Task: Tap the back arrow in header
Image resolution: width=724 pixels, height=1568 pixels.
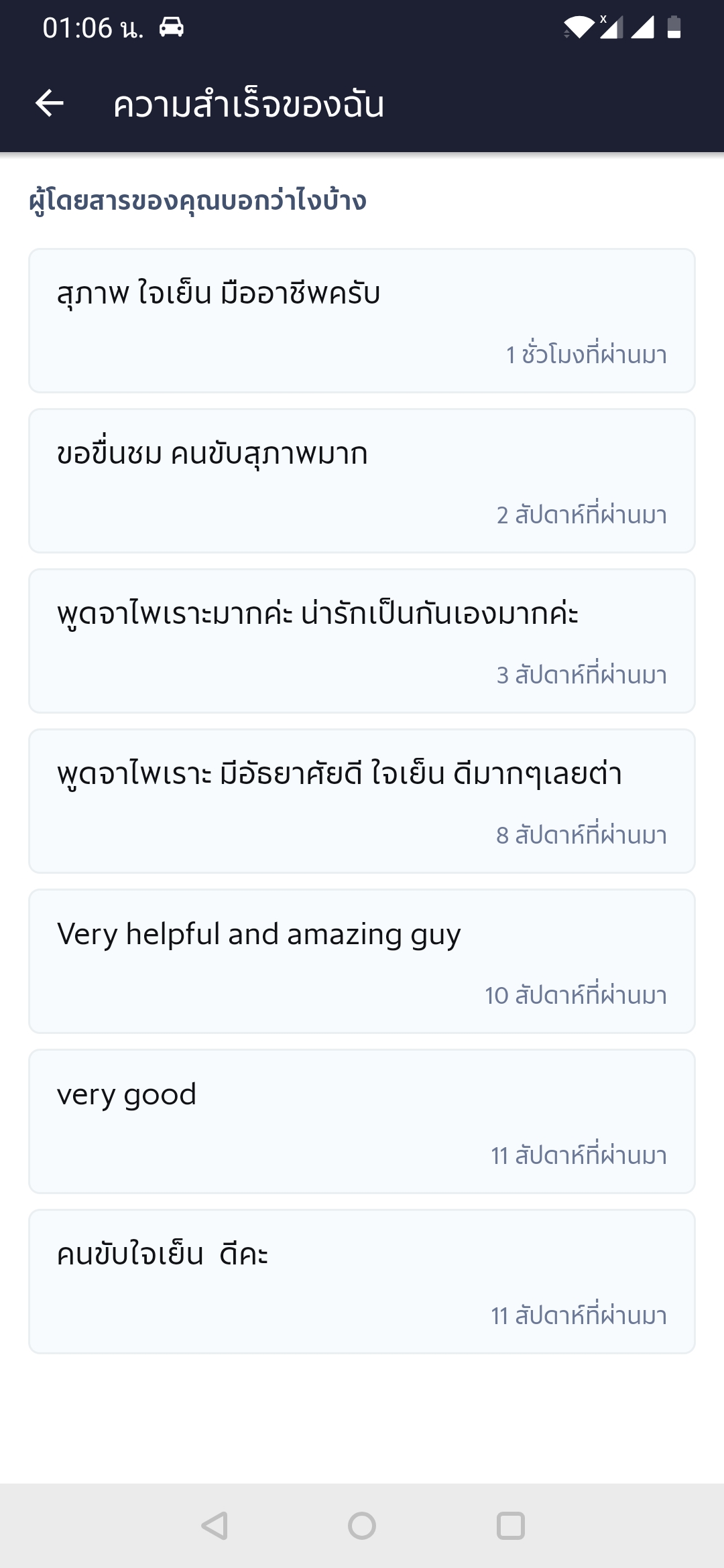Action: click(50, 104)
